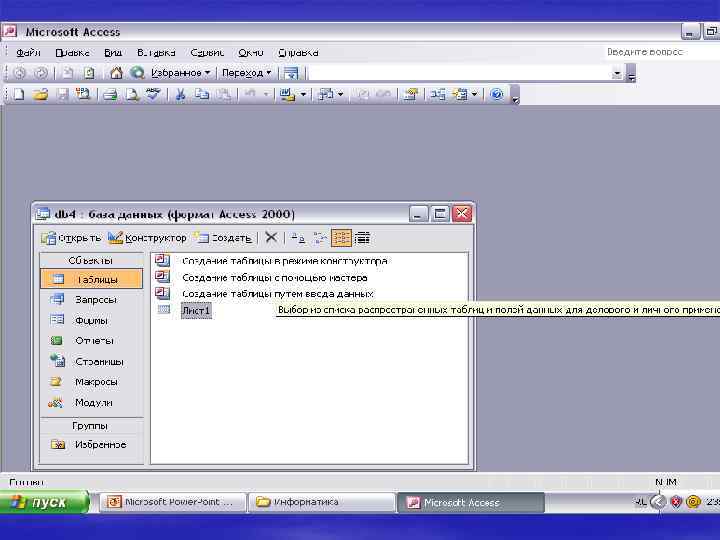The image size is (720, 540).
Task: Click the Copy icon in the toolbar
Action: coord(202,95)
